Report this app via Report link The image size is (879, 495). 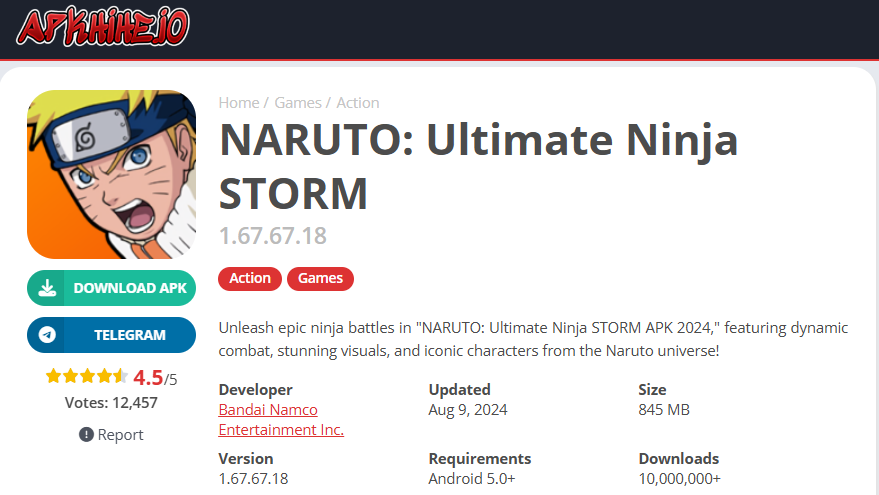112,434
